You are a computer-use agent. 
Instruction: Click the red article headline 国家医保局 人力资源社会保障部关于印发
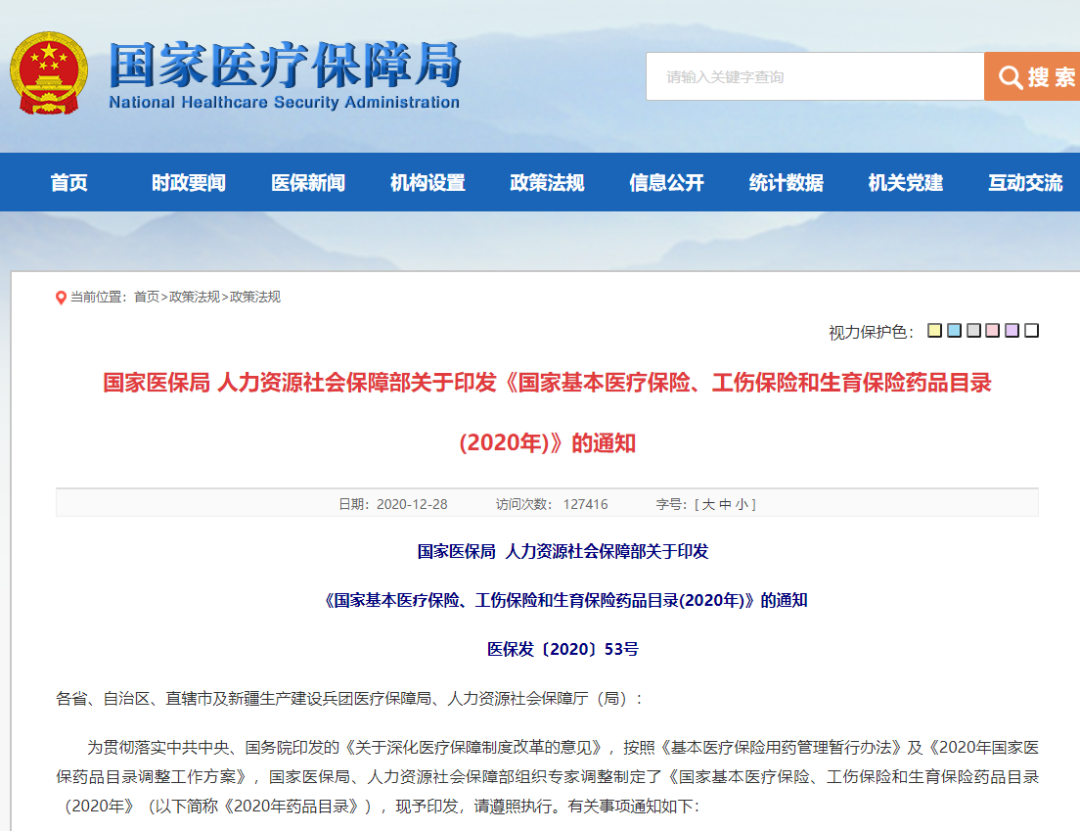pyautogui.click(x=547, y=412)
